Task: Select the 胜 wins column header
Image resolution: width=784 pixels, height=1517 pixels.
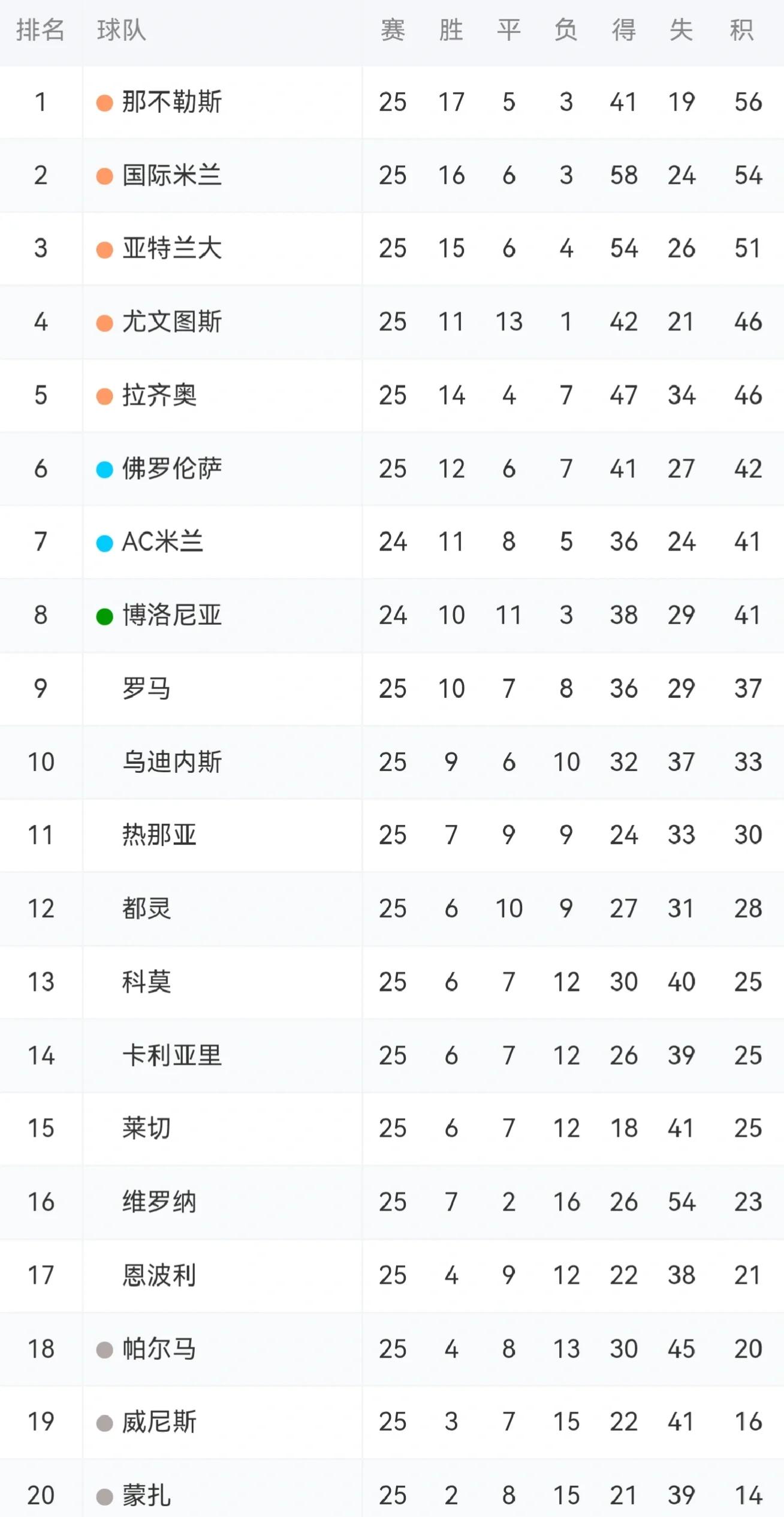Action: tap(451, 30)
